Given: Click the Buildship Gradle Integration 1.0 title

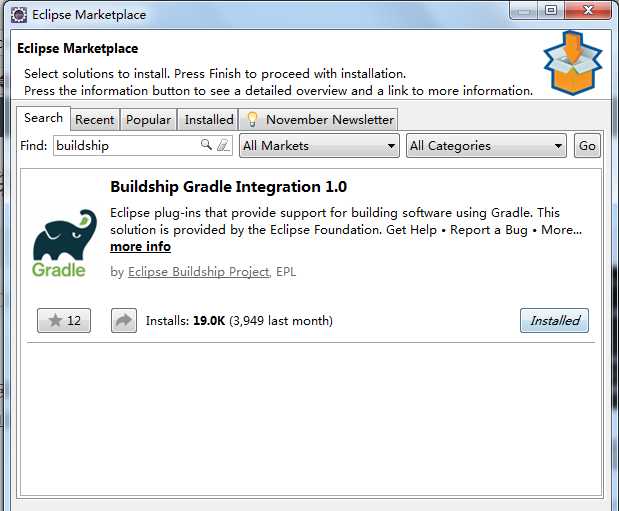Looking at the screenshot, I should click(x=229, y=186).
